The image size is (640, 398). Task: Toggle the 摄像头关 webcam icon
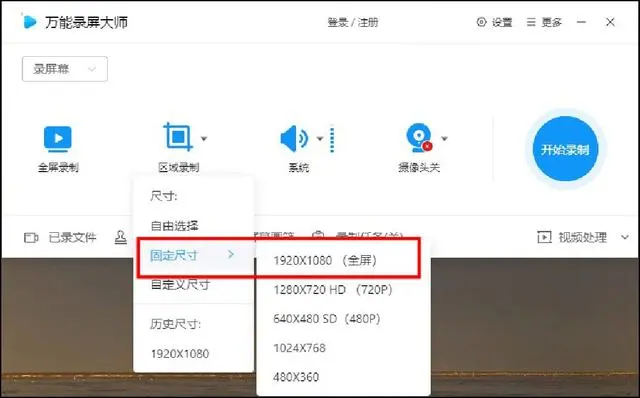tap(419, 138)
